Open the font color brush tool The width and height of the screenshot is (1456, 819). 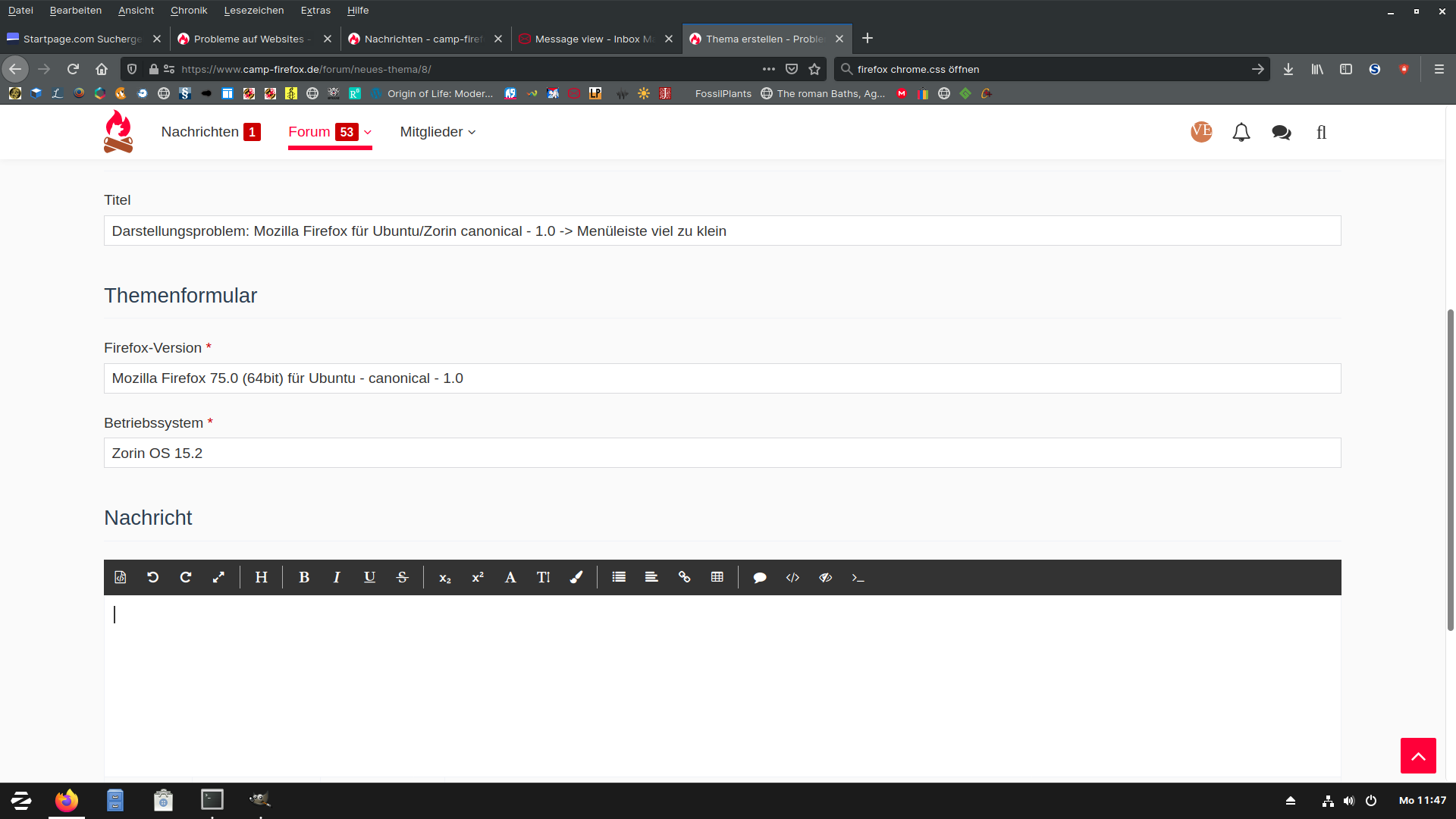[x=576, y=577]
